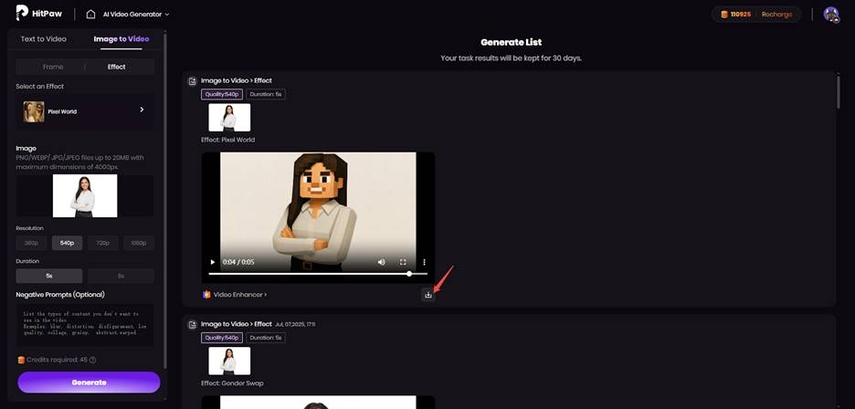Select 720p resolution
Image resolution: width=855 pixels, height=409 pixels.
point(103,243)
